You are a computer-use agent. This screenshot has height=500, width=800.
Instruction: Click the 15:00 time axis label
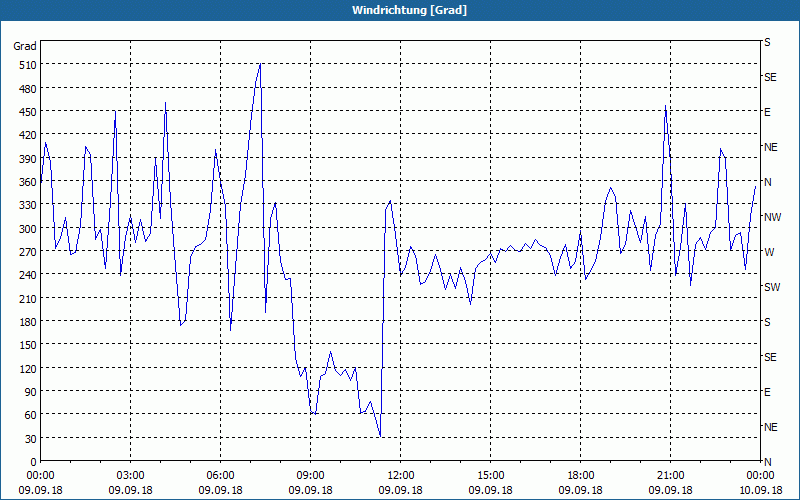click(x=490, y=476)
